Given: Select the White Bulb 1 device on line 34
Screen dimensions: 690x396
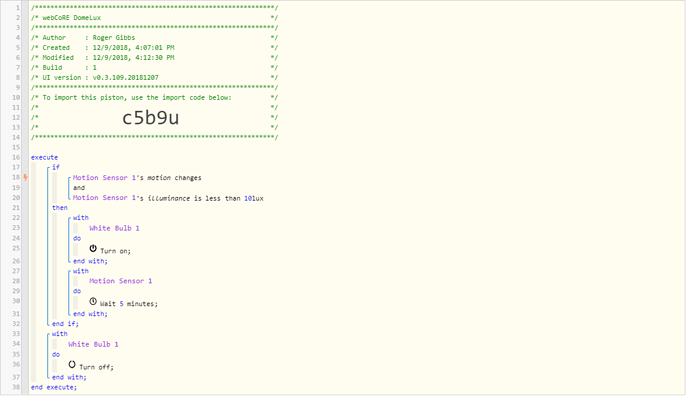Looking at the screenshot, I should (93, 345).
